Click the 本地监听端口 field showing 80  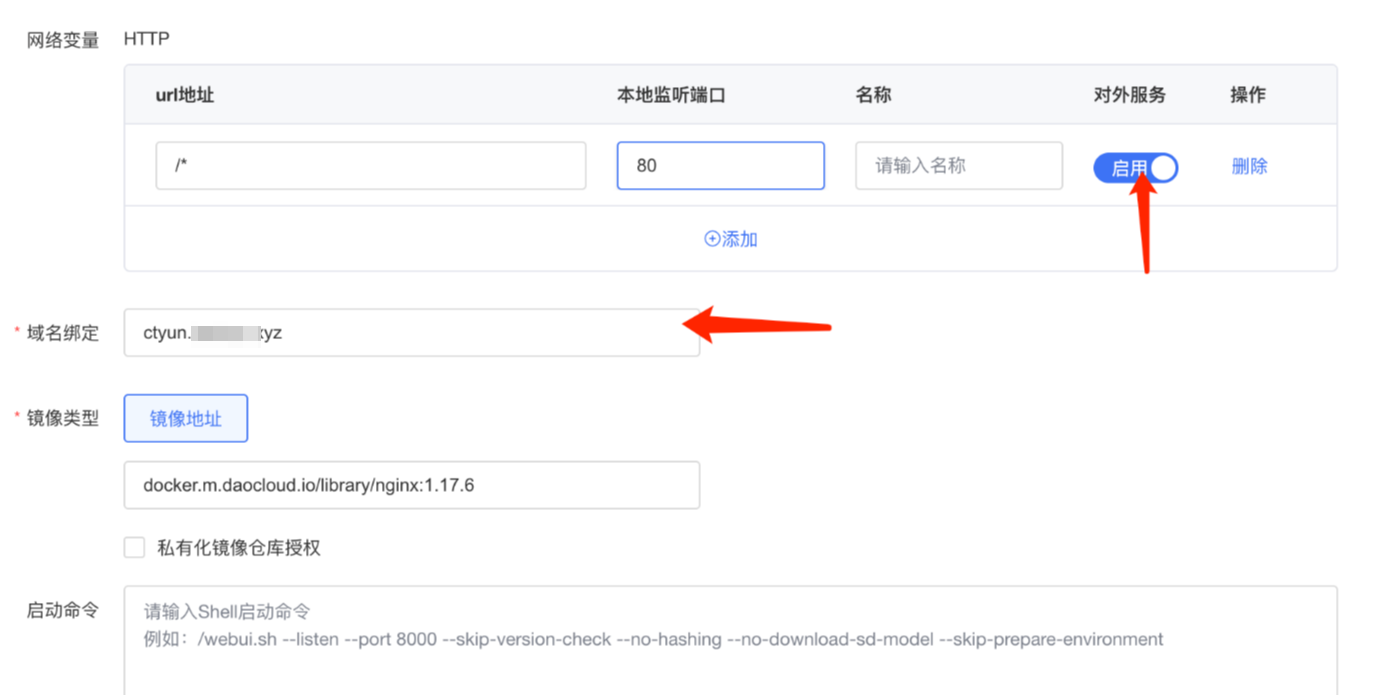(720, 166)
